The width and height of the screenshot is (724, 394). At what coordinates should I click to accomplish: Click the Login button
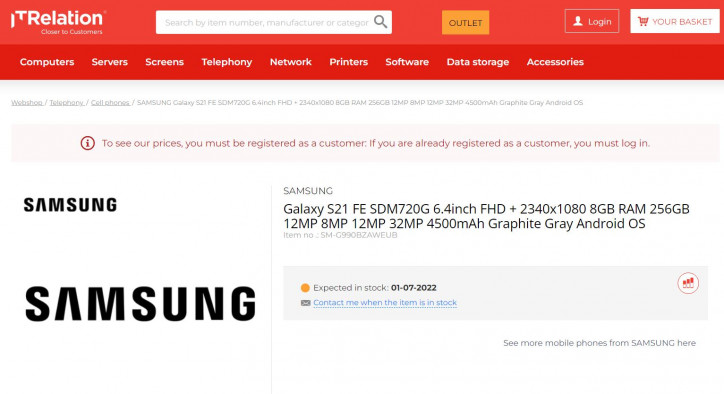click(x=591, y=21)
